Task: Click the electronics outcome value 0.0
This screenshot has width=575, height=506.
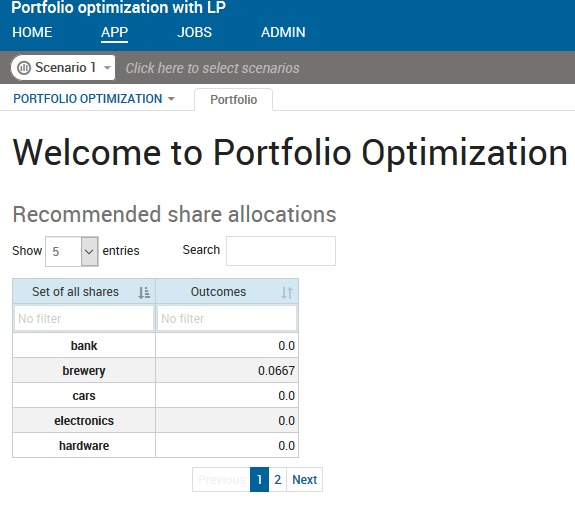Action: click(286, 421)
